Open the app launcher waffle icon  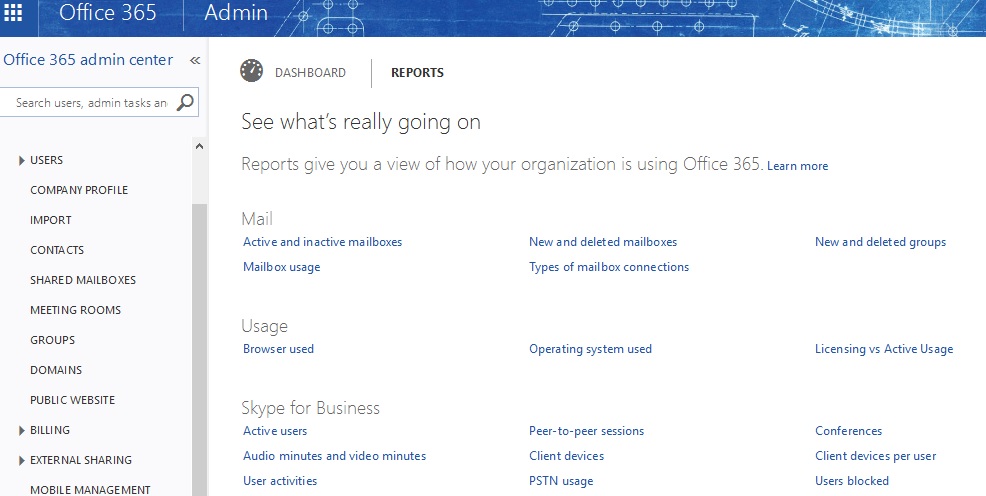point(13,12)
